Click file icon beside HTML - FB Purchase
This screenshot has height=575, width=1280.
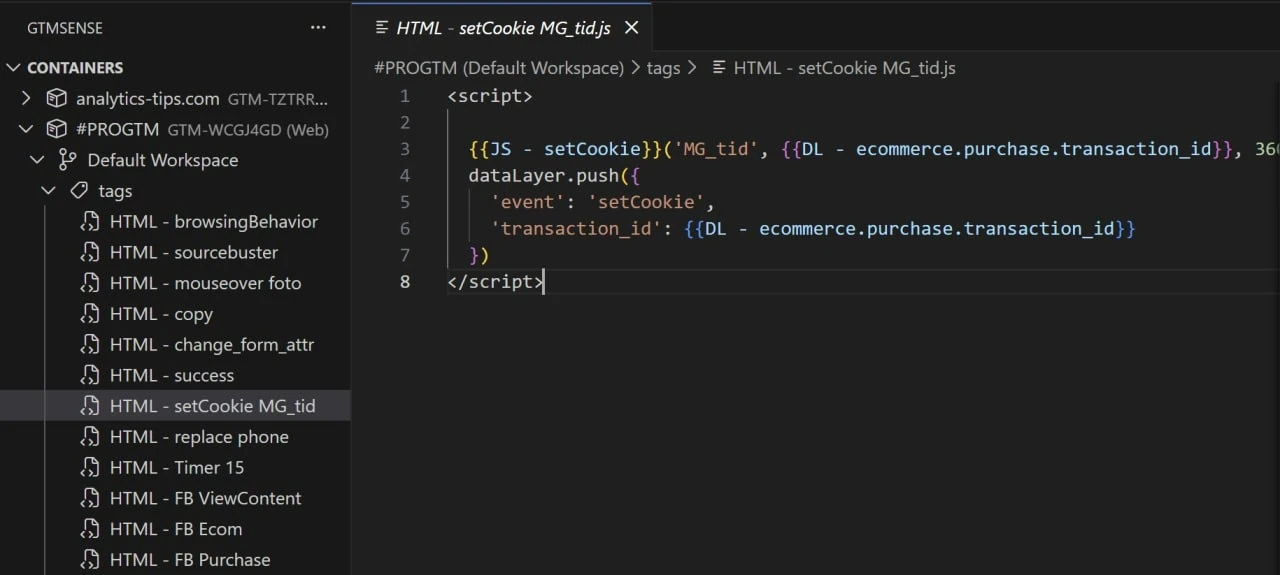[90, 560]
